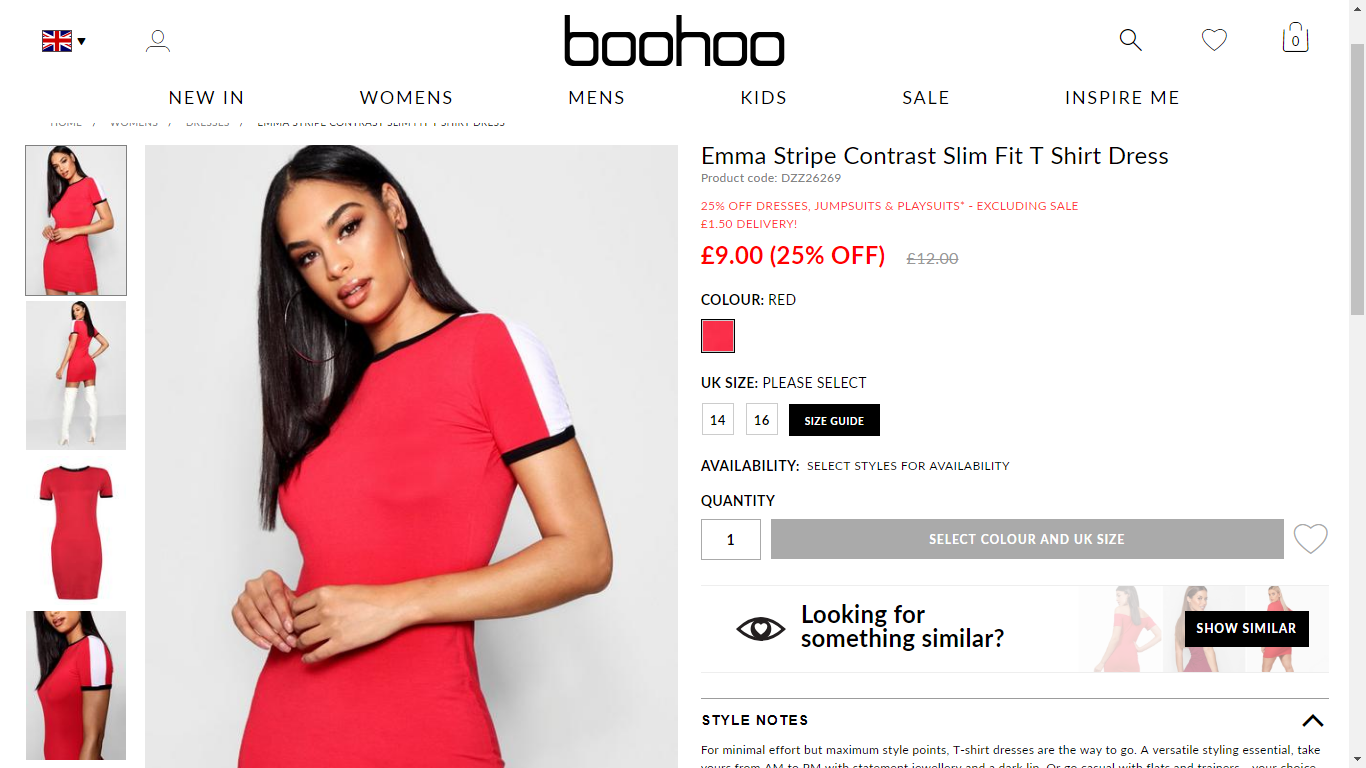The height and width of the screenshot is (768, 1366).
Task: Click the eye icon beside Looking for something similar
Action: [x=761, y=628]
